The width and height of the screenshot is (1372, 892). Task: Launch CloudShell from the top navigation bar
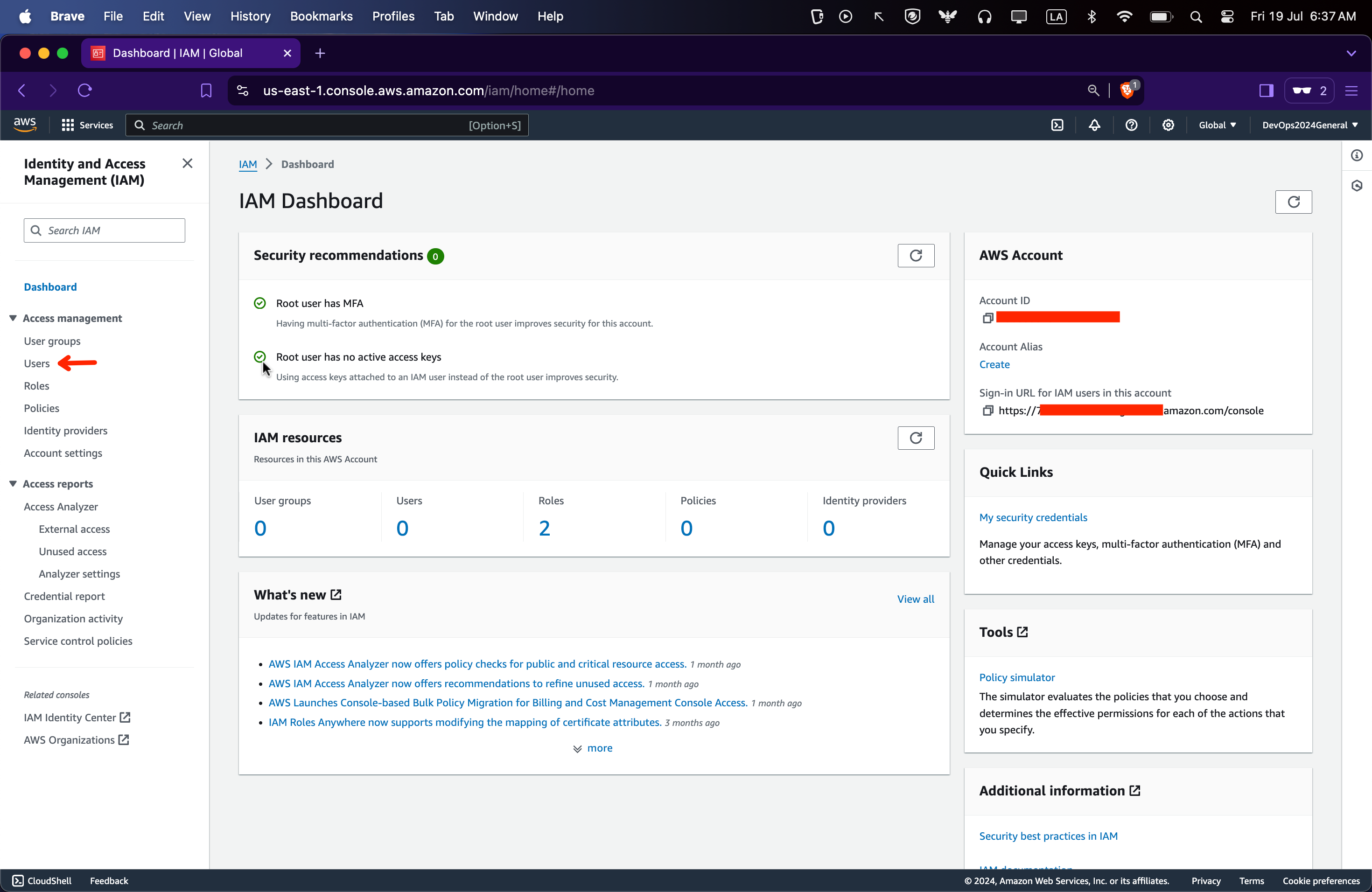click(1057, 125)
